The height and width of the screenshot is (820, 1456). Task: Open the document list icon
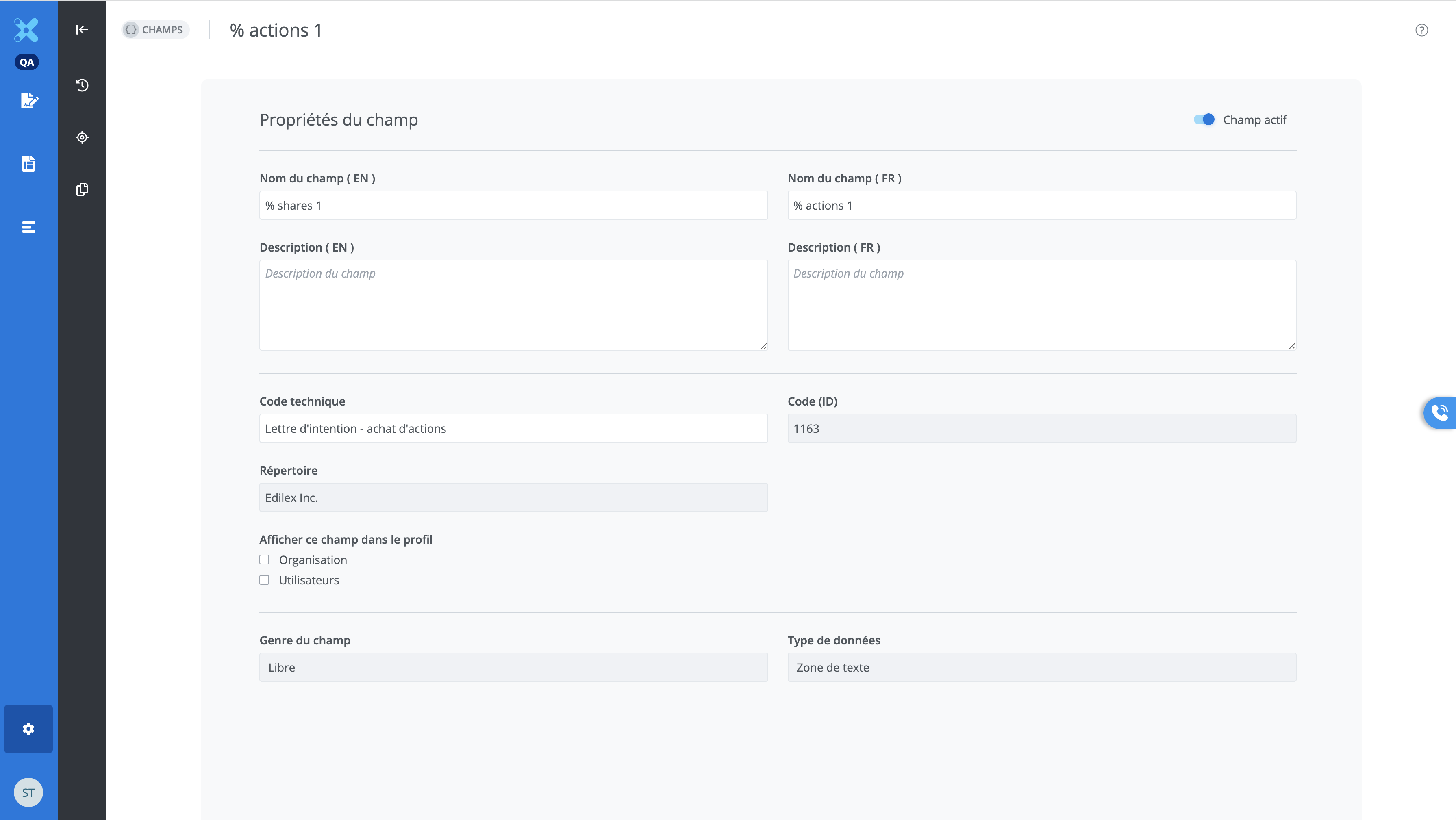28,164
